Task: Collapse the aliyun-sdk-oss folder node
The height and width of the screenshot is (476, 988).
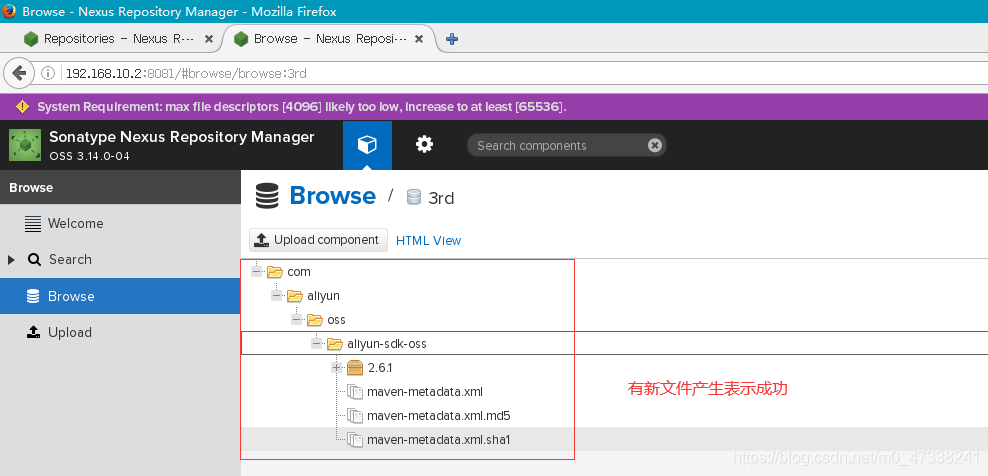Action: click(316, 344)
